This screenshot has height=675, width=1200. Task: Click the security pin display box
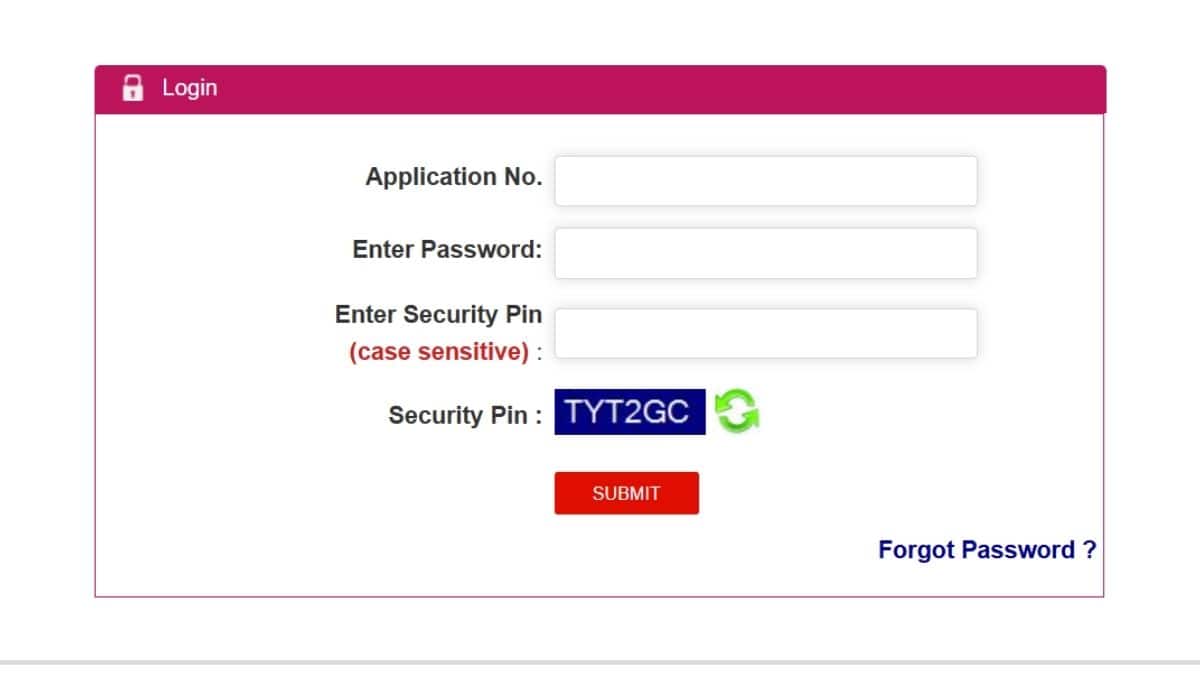(x=628, y=411)
